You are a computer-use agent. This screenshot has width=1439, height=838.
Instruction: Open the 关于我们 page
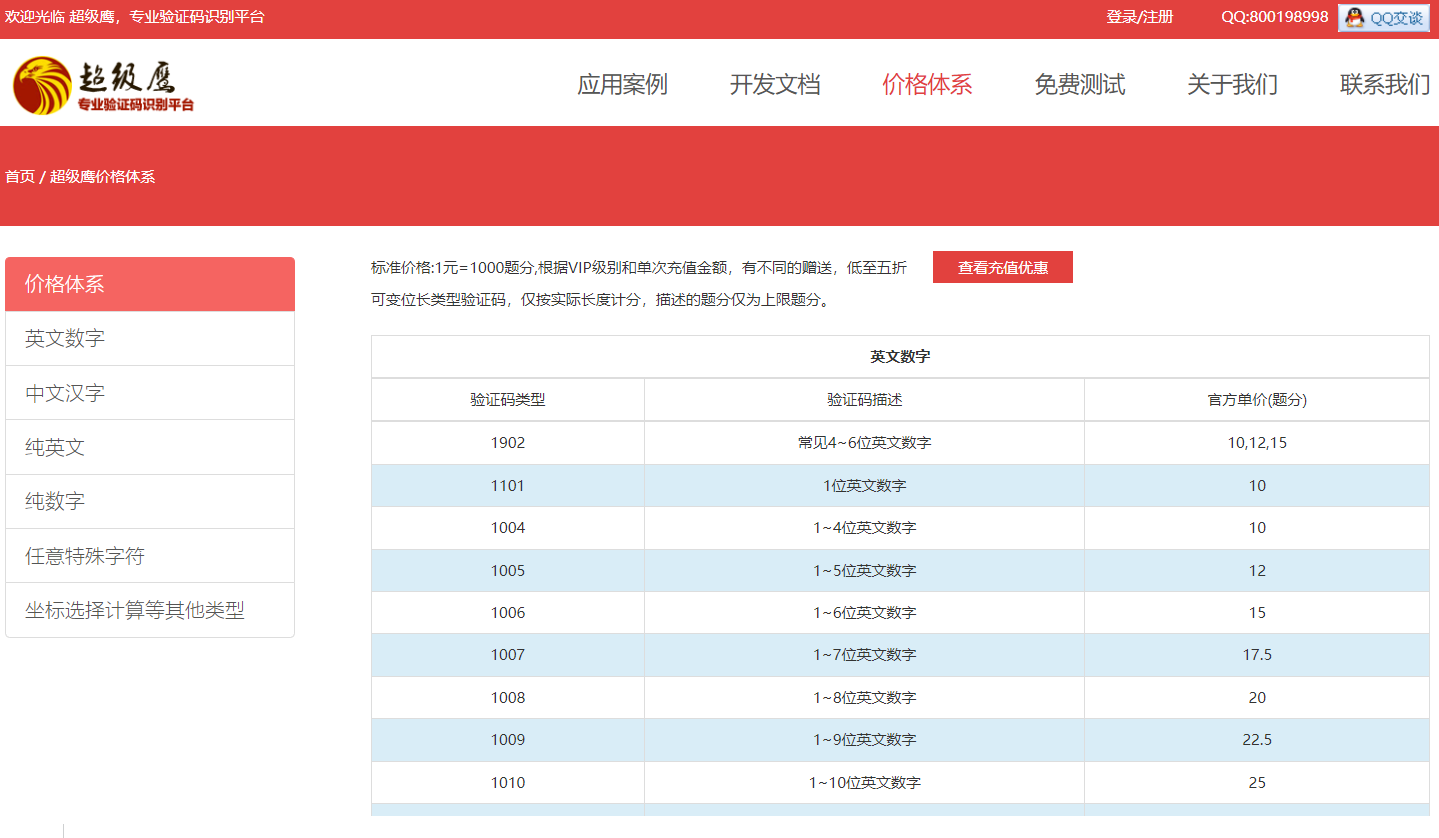pos(1232,85)
